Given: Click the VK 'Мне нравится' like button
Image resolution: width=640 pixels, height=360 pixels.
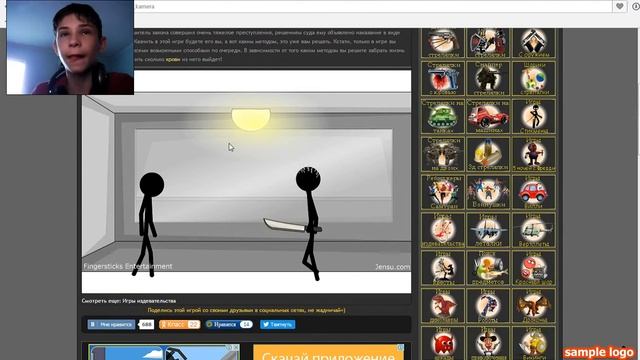Looking at the screenshot, I should point(111,324).
